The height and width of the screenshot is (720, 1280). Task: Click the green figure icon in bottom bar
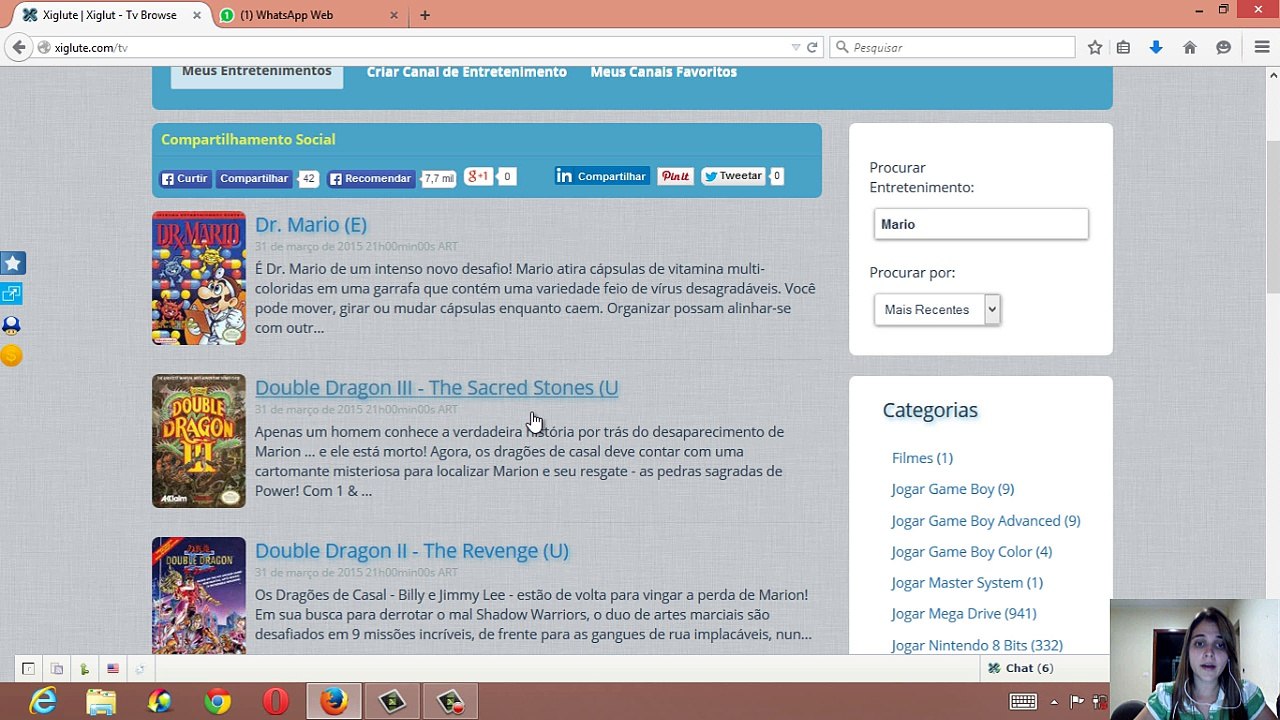coord(85,669)
